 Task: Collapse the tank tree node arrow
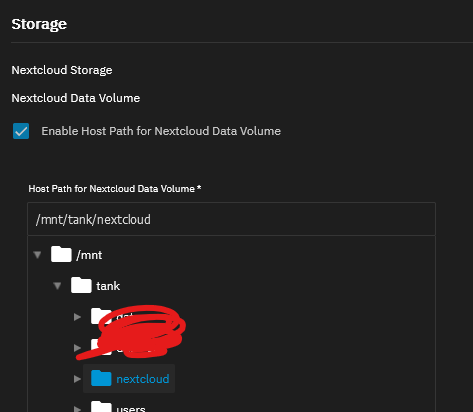coord(57,286)
